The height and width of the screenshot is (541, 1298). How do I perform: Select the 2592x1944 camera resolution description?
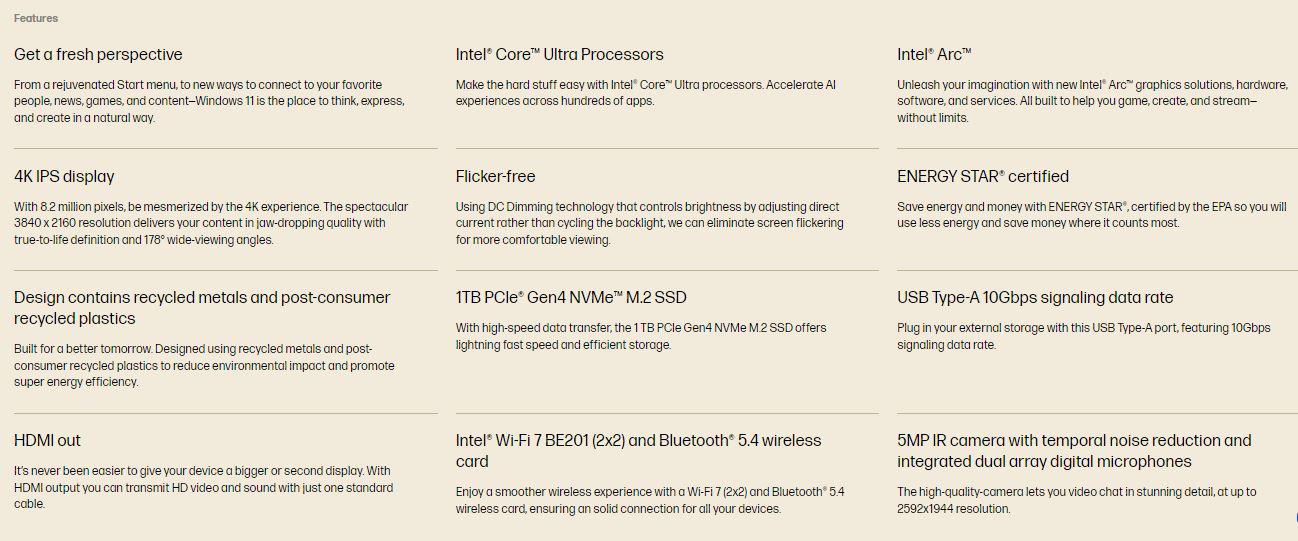[x=1076, y=500]
